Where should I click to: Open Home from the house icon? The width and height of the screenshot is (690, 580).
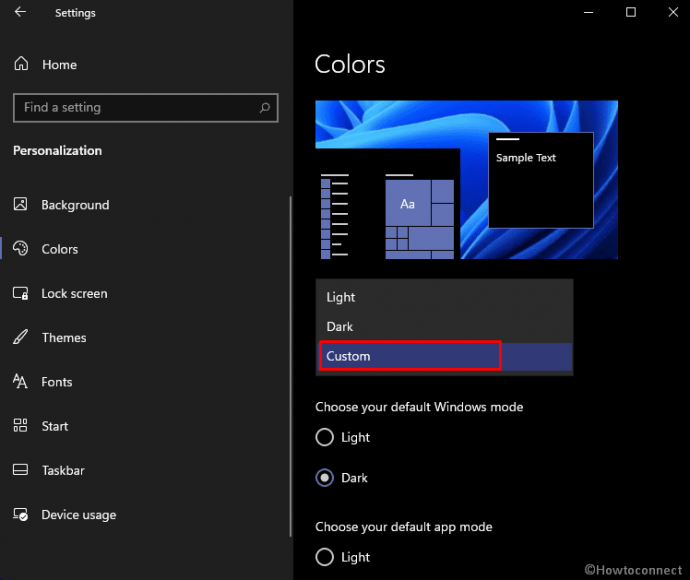coord(21,64)
